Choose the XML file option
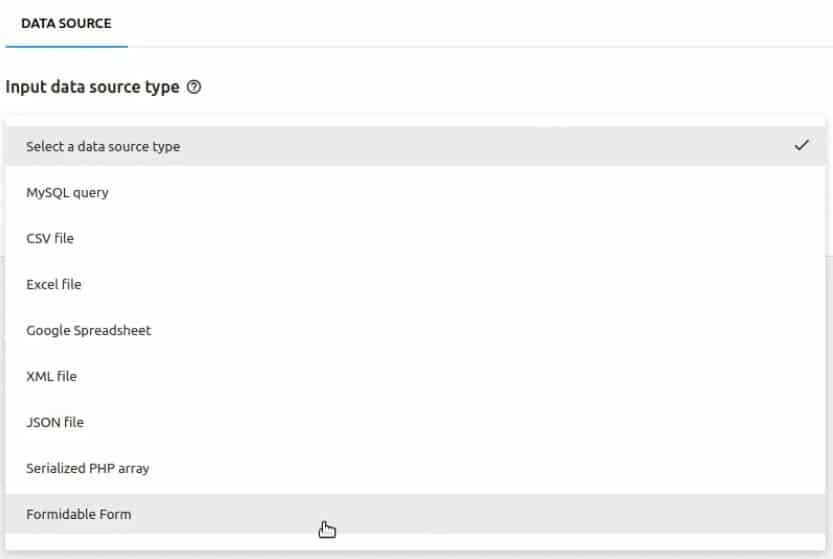The image size is (833, 559). pyautogui.click(x=415, y=376)
